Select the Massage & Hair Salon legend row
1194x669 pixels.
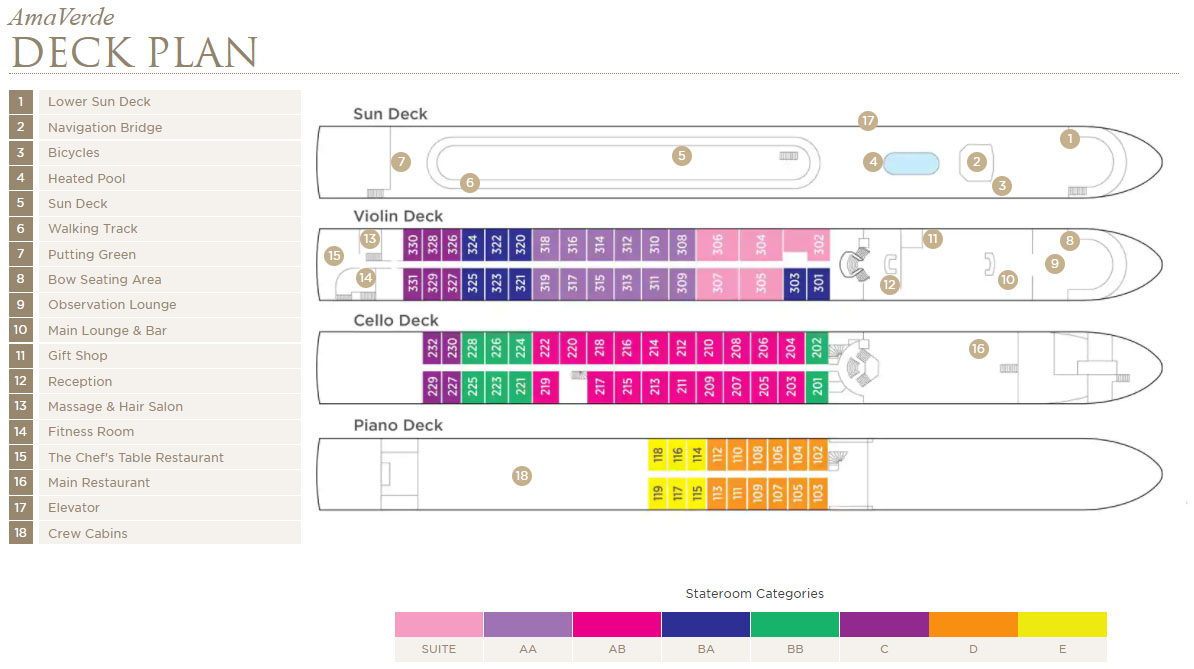tap(155, 406)
